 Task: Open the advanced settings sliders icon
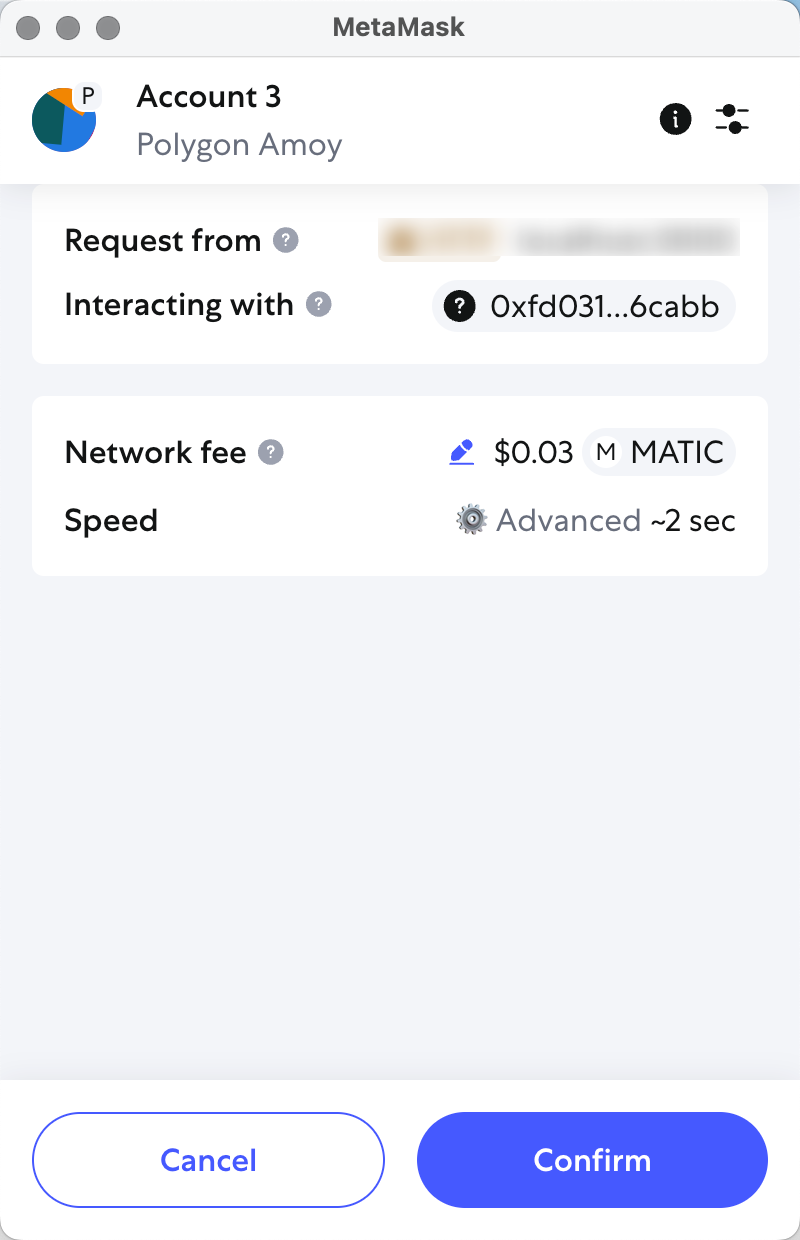coord(732,120)
